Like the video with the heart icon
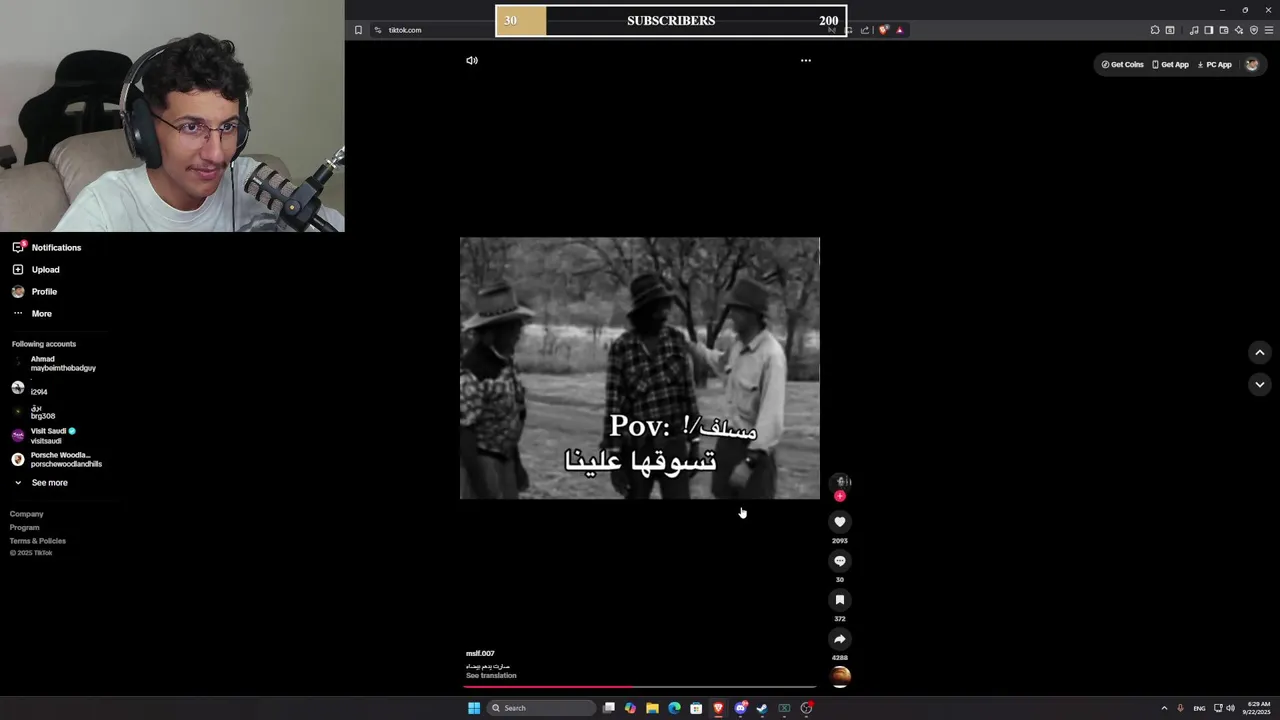The image size is (1280, 720). pos(840,521)
